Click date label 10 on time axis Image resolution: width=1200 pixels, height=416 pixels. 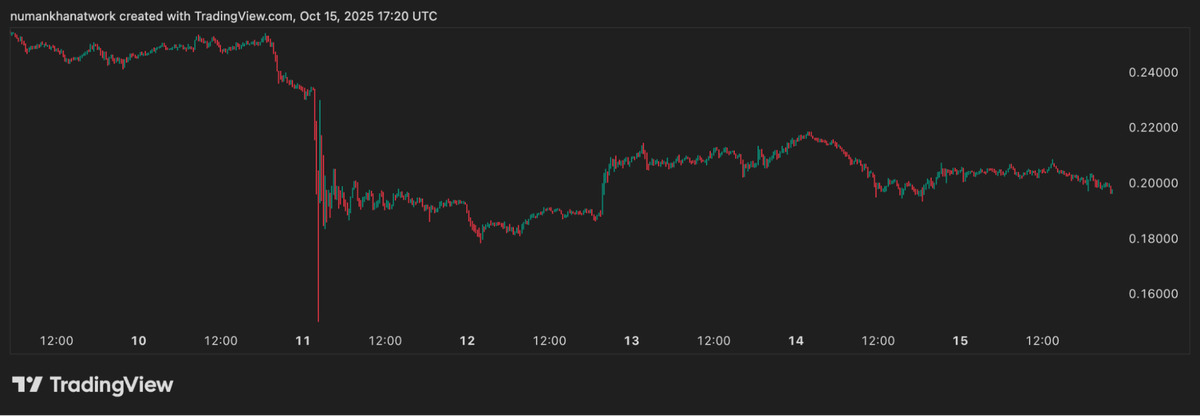[139, 341]
